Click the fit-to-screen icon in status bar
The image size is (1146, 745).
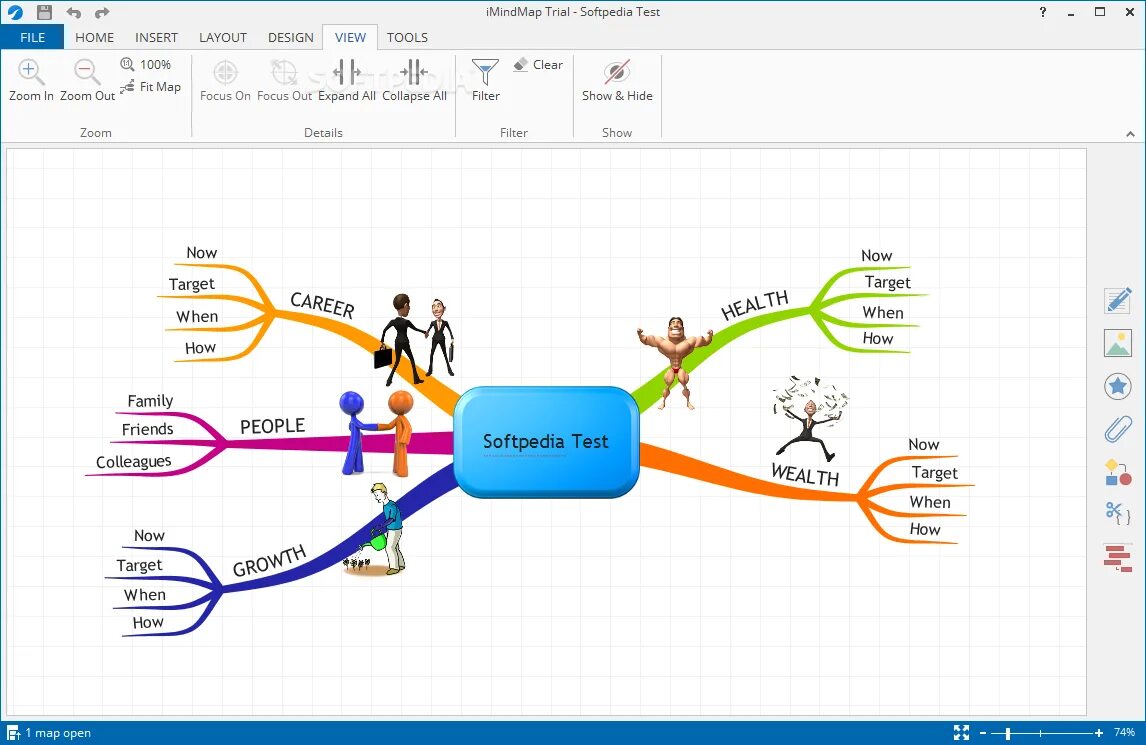click(961, 733)
